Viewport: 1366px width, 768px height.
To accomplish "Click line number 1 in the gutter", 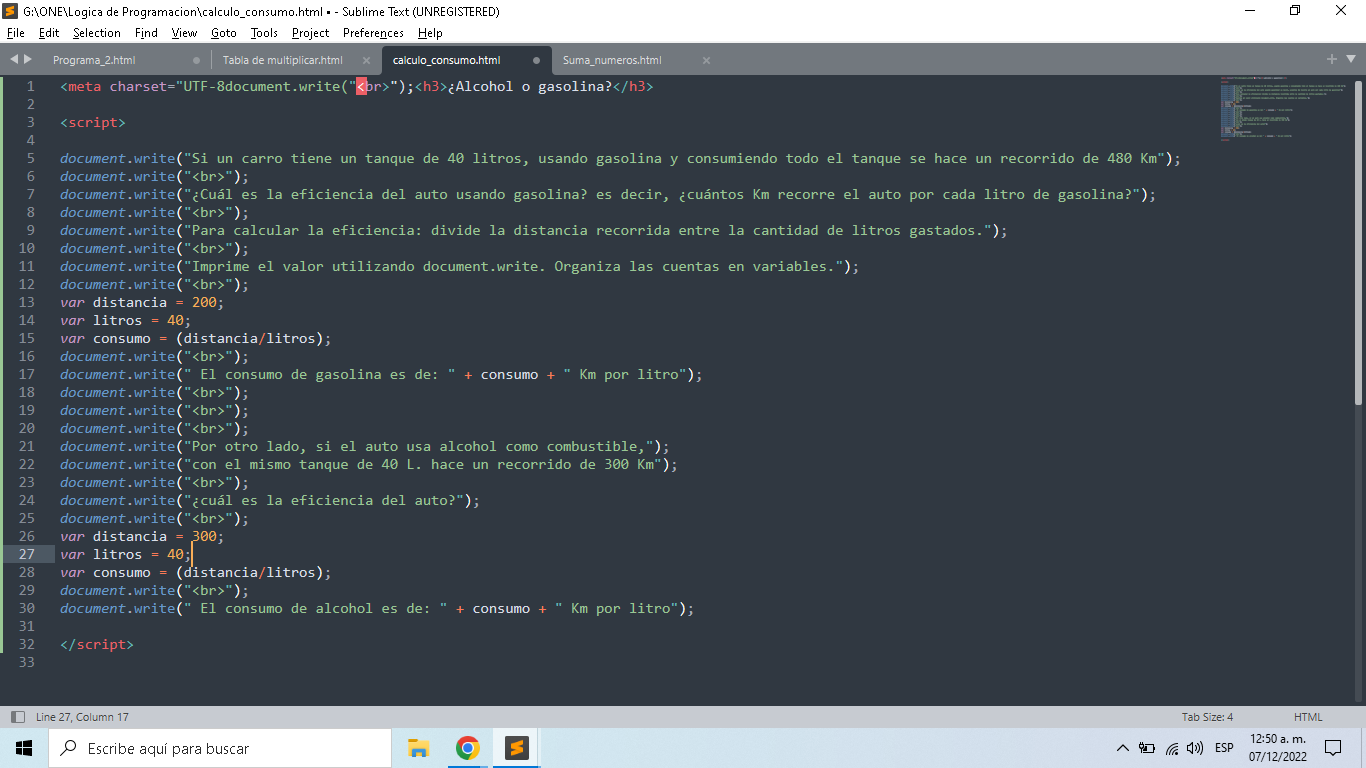I will [31, 86].
